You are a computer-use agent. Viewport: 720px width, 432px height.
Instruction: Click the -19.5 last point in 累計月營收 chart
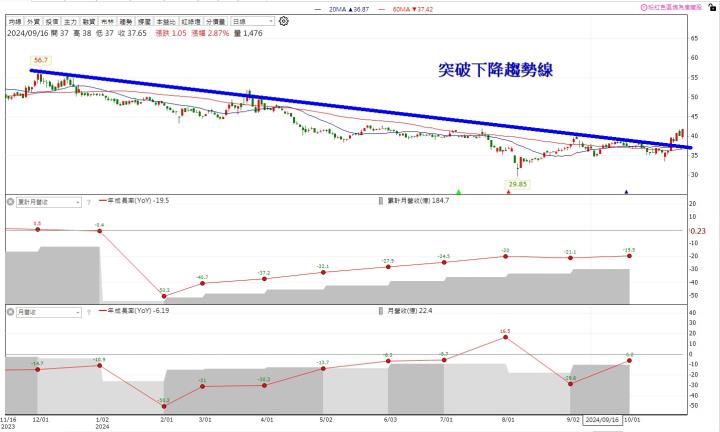[629, 256]
